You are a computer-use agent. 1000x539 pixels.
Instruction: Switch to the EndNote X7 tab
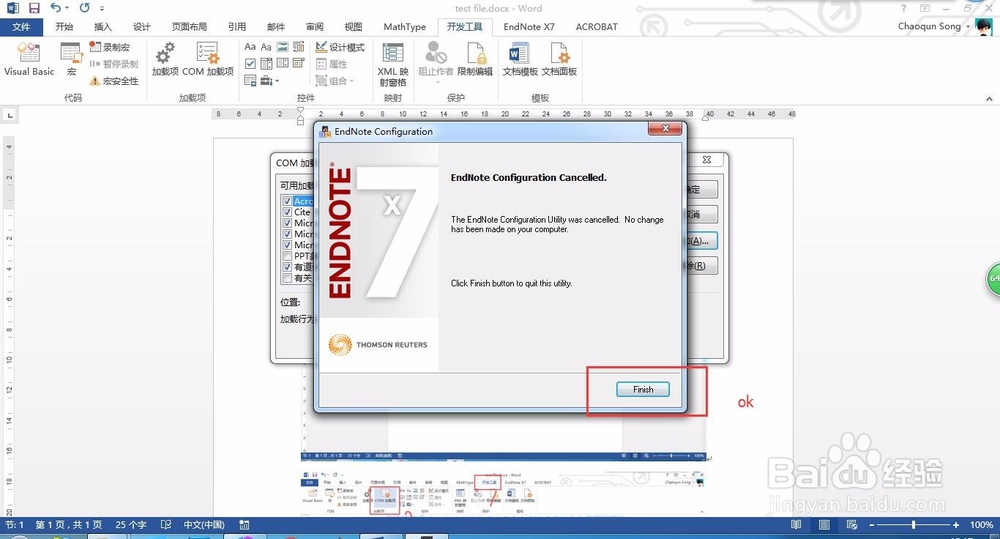(x=529, y=26)
